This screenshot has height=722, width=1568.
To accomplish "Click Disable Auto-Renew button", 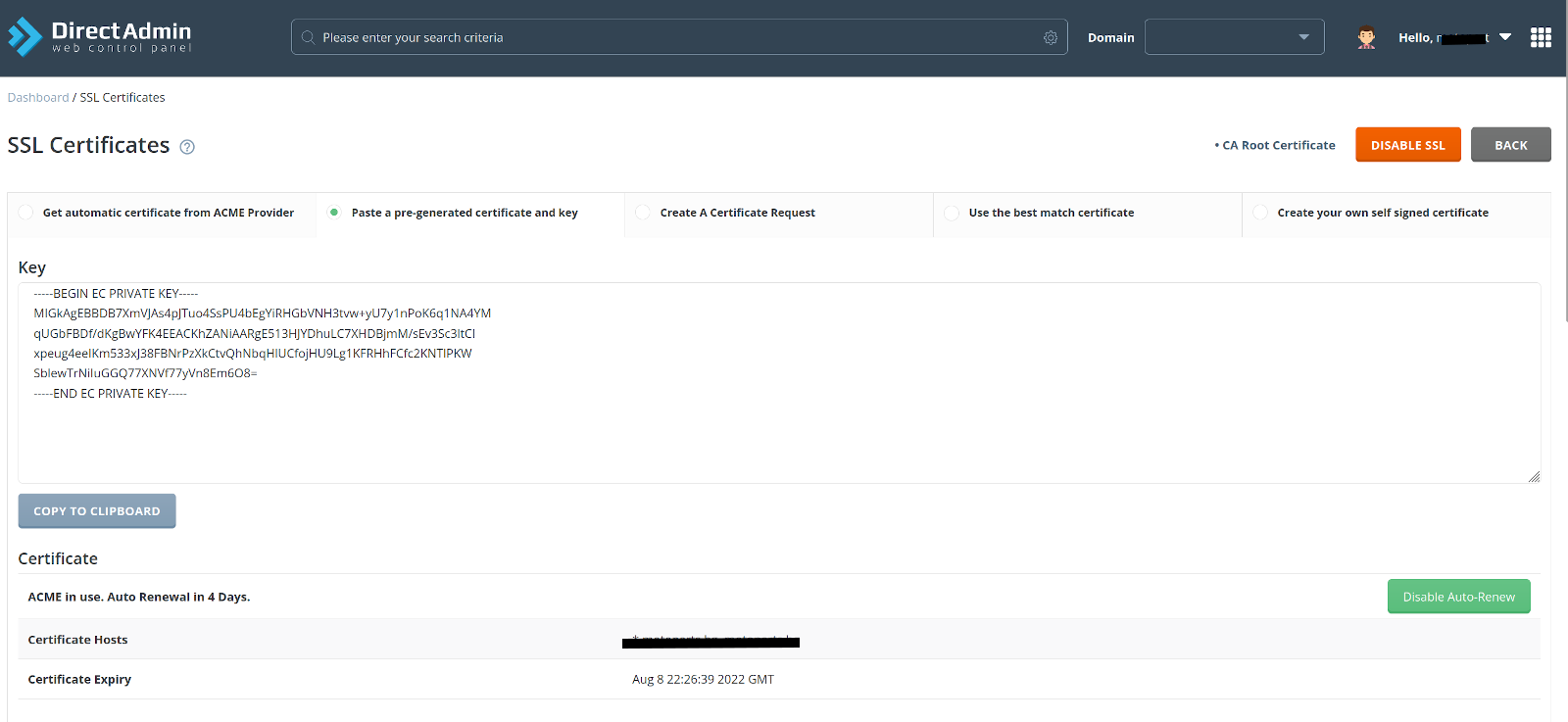I will (1458, 597).
